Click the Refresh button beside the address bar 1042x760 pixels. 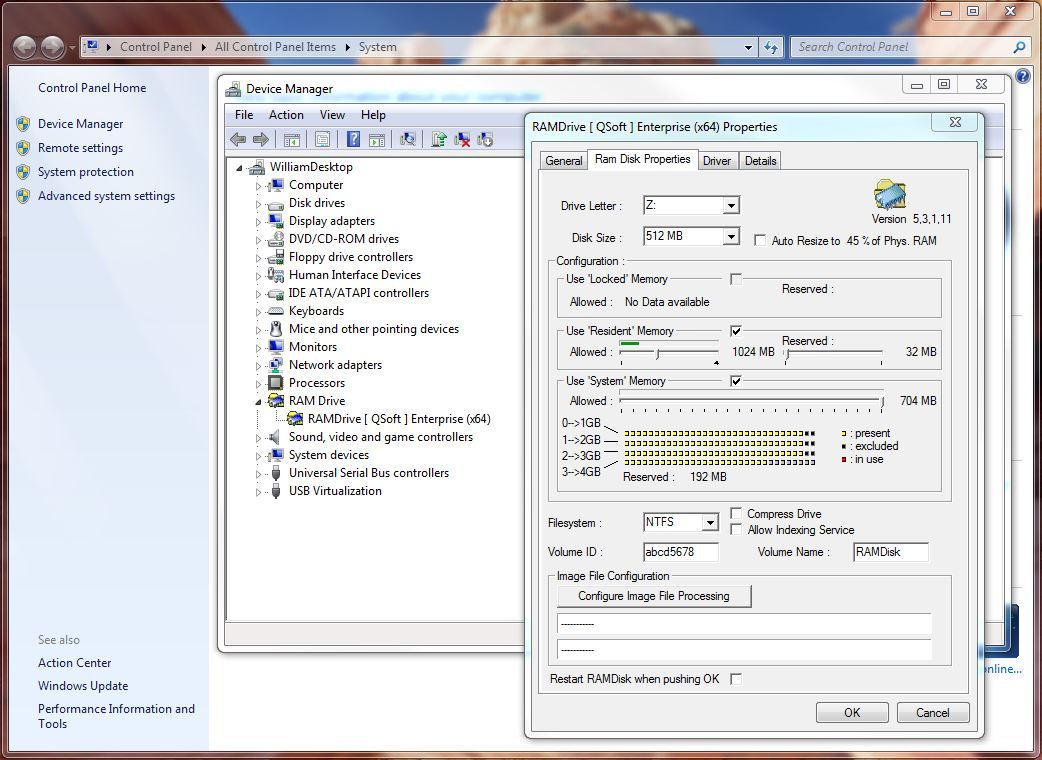[771, 47]
